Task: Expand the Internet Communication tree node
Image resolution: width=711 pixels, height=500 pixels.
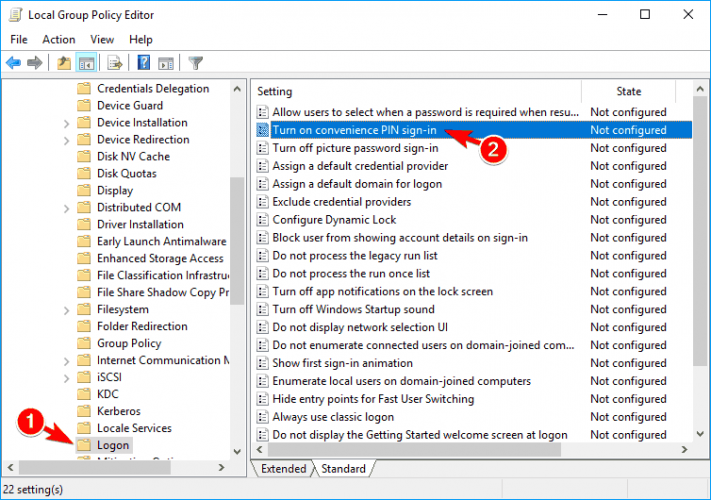Action: point(66,361)
